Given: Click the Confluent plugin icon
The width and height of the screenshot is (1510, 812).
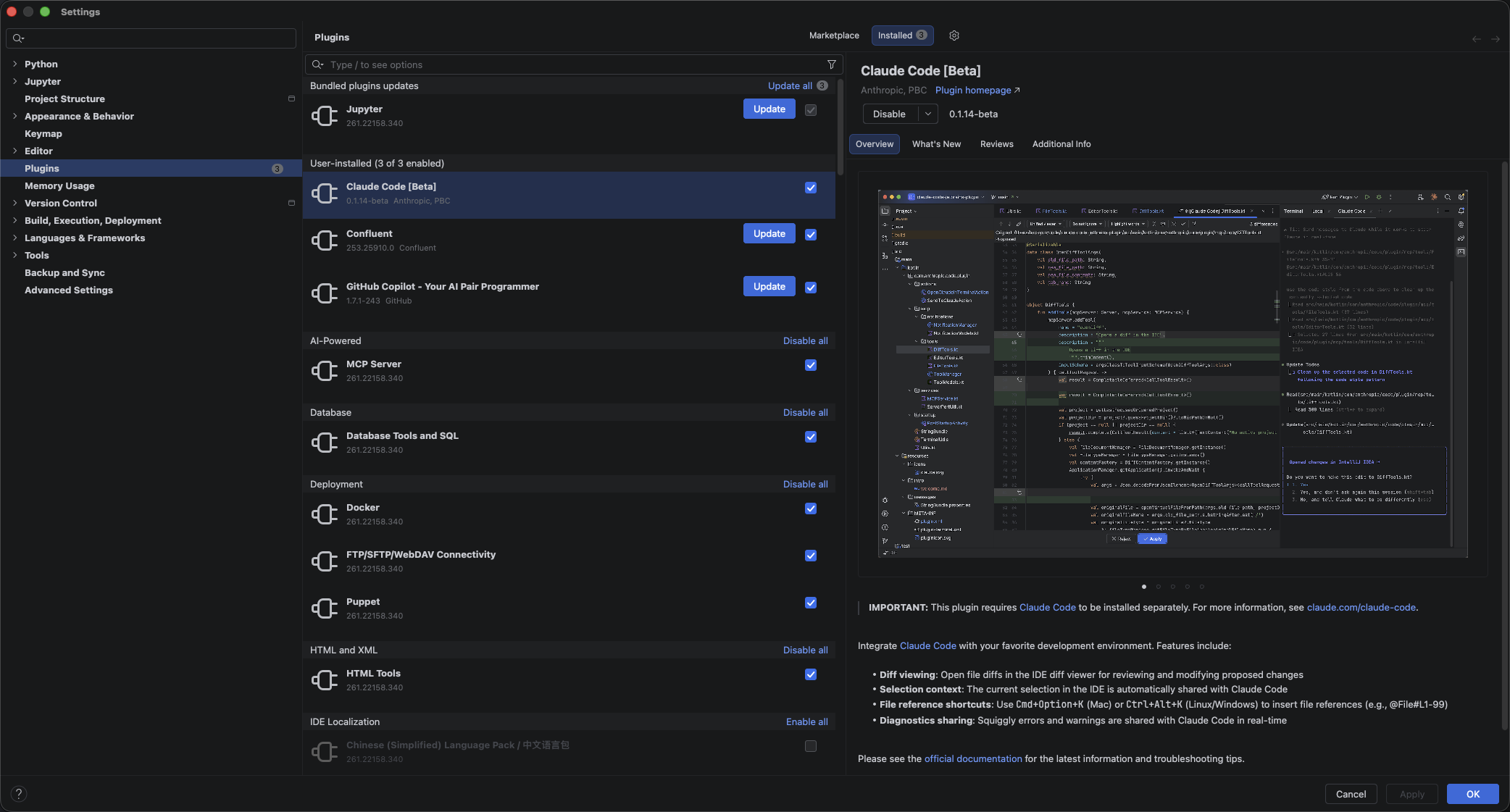Looking at the screenshot, I should point(325,240).
